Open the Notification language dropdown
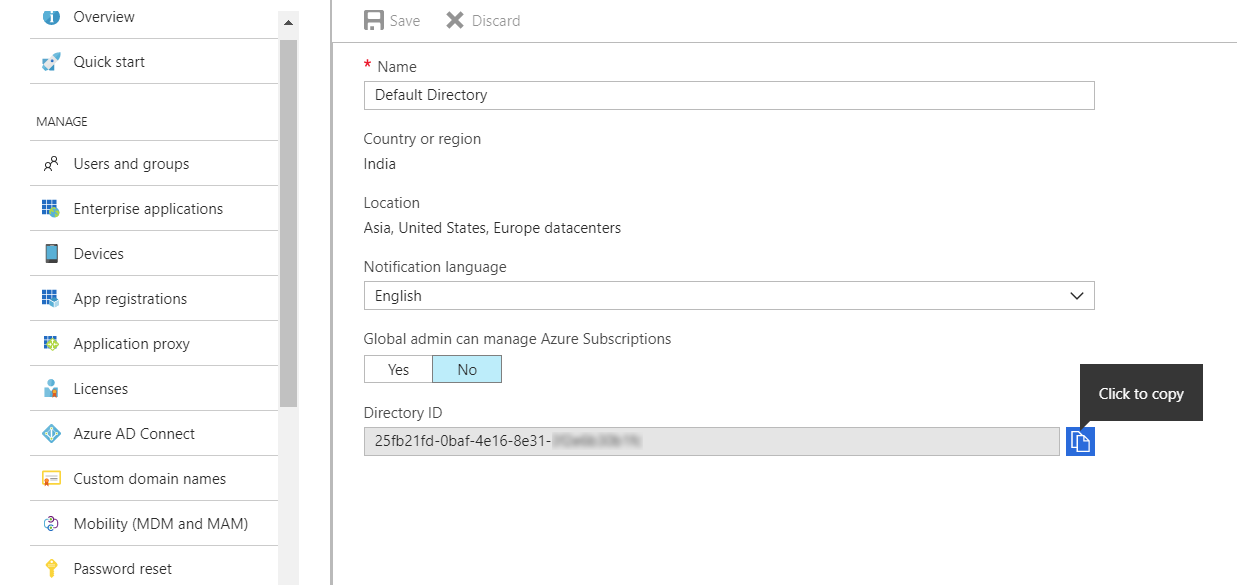 coord(729,296)
